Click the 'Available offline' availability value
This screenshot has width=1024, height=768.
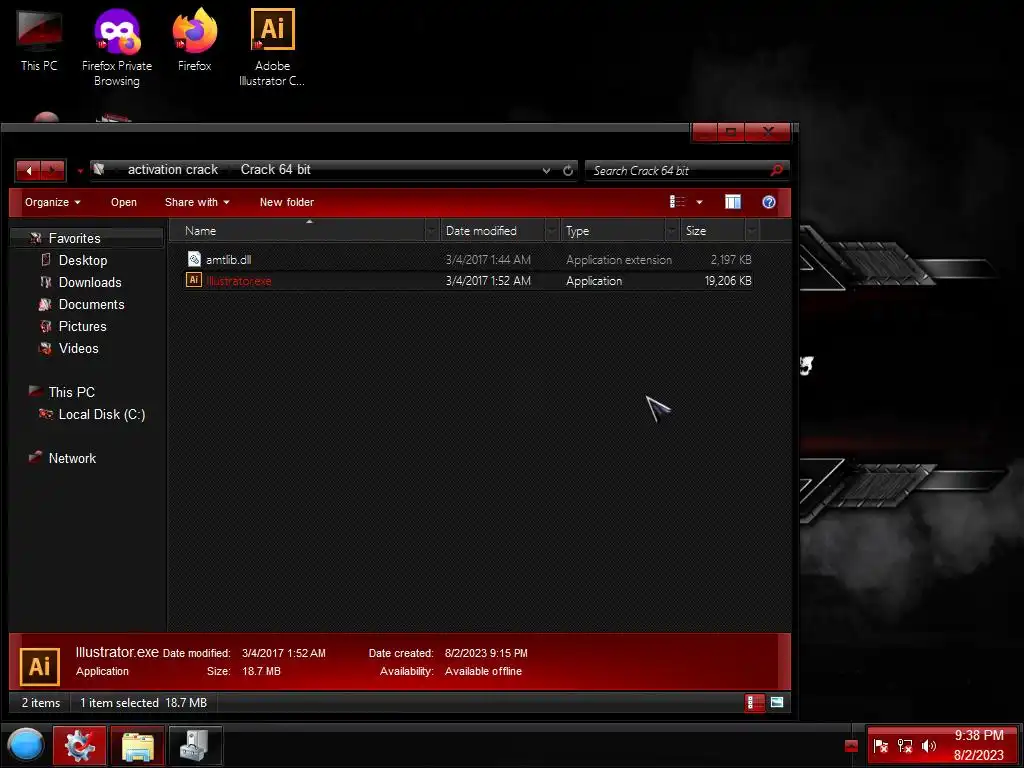tap(483, 671)
